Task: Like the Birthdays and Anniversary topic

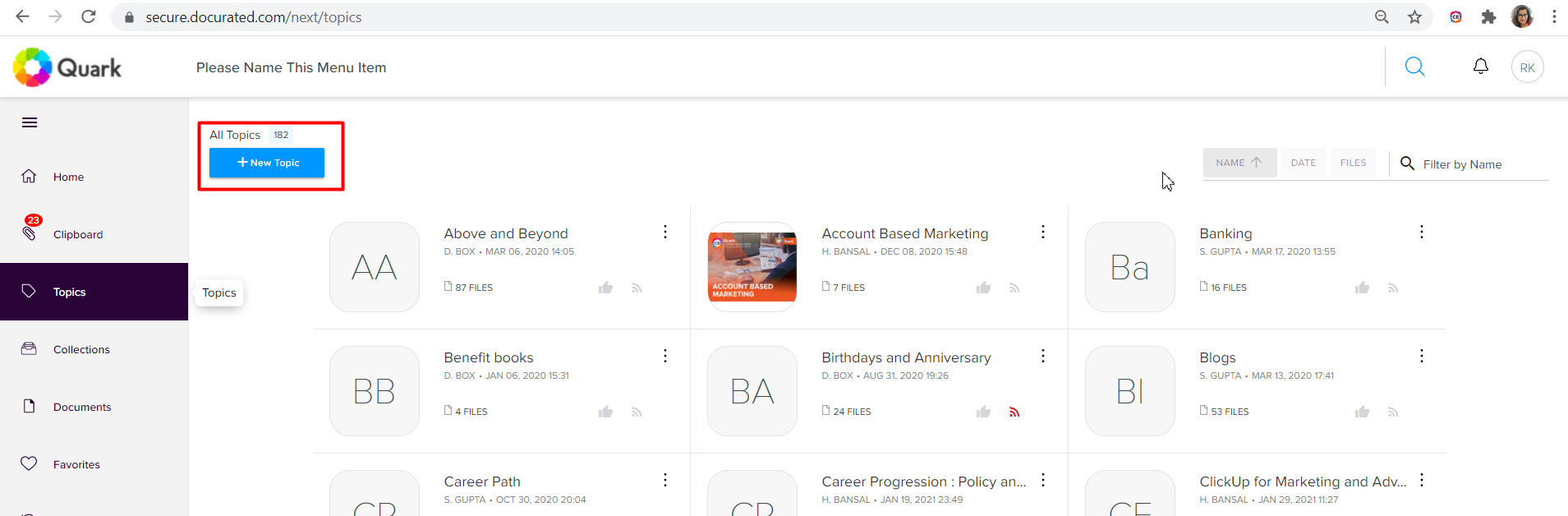Action: pyautogui.click(x=984, y=412)
